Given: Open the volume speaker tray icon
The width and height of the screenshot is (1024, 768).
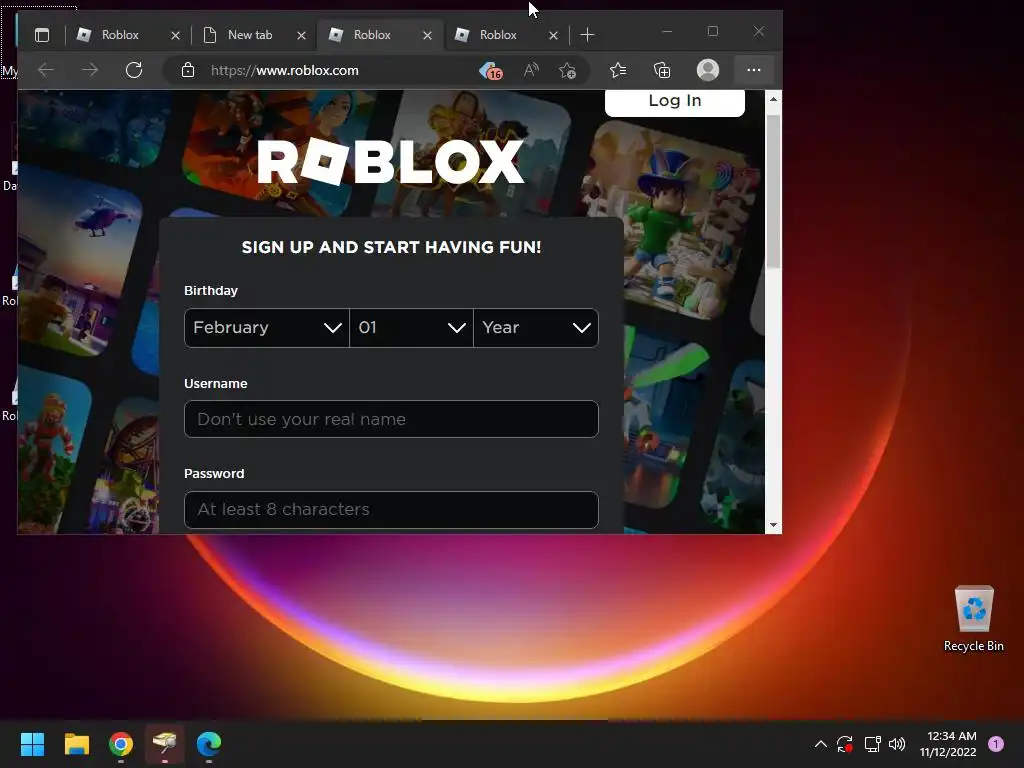Looking at the screenshot, I should click(897, 744).
